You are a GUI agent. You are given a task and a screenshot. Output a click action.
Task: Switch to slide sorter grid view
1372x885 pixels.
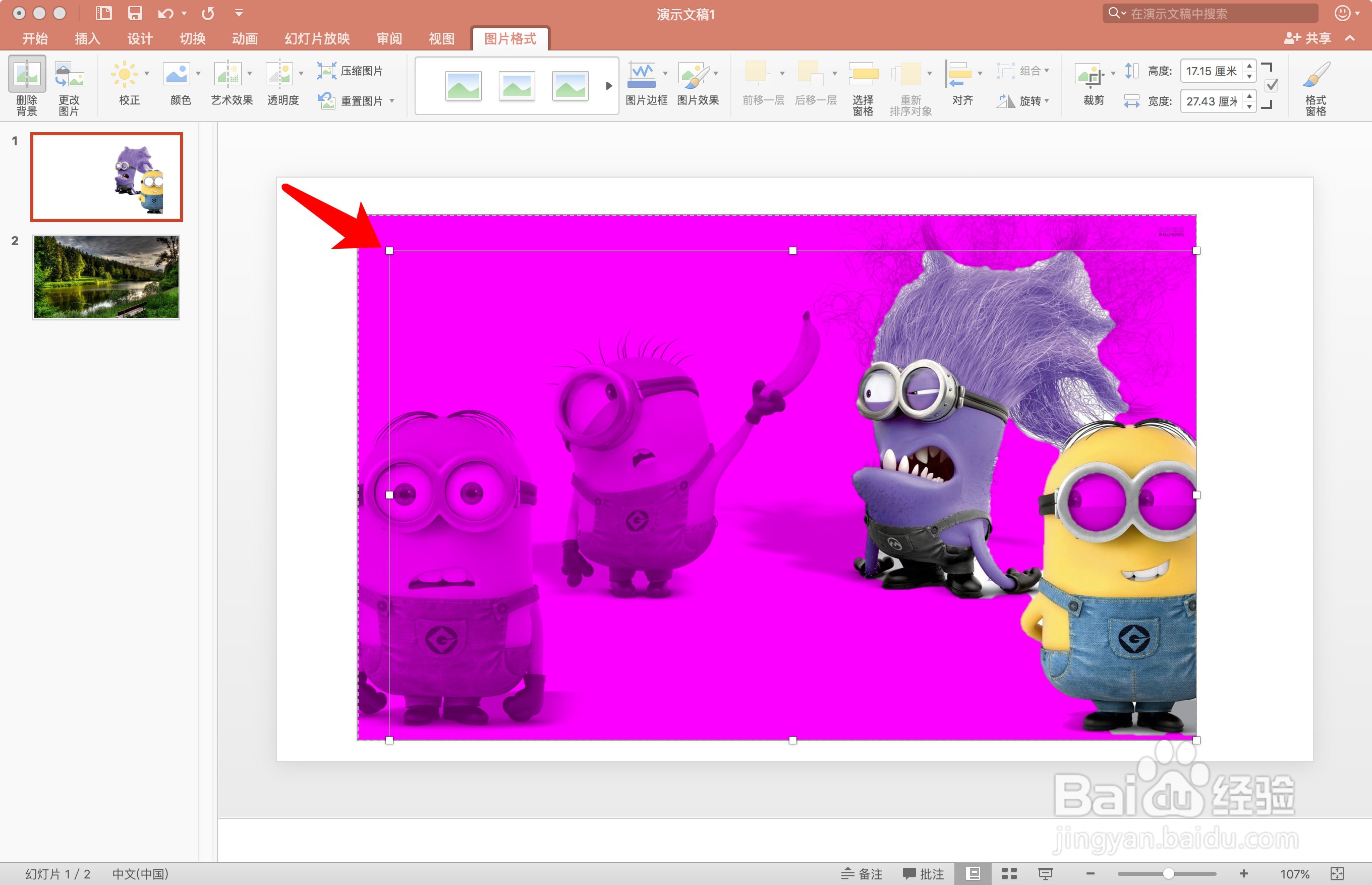click(1009, 873)
